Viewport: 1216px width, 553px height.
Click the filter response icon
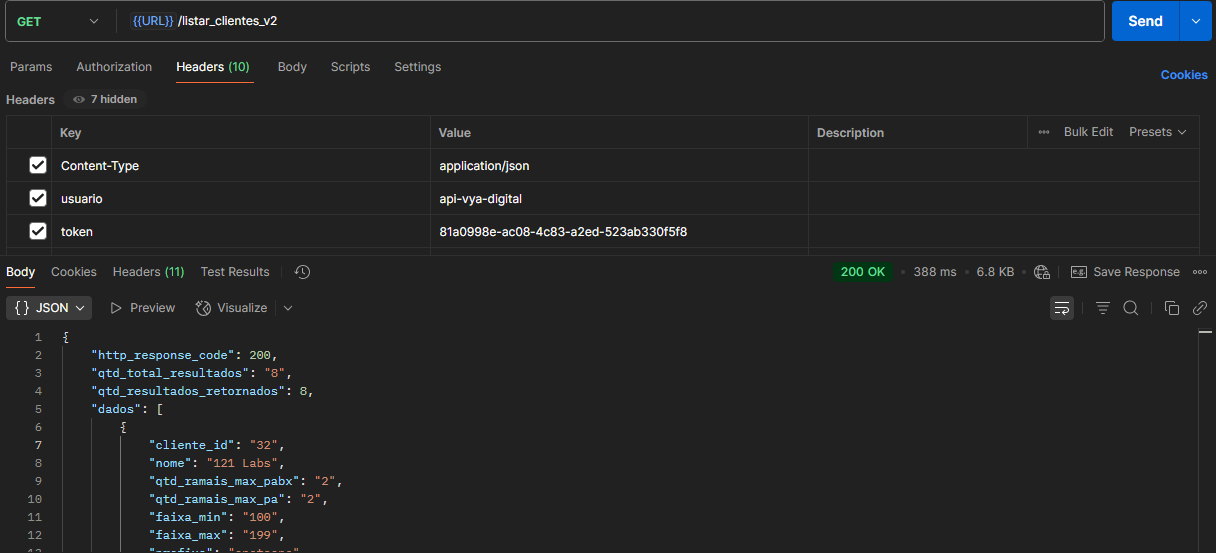pyautogui.click(x=1103, y=308)
